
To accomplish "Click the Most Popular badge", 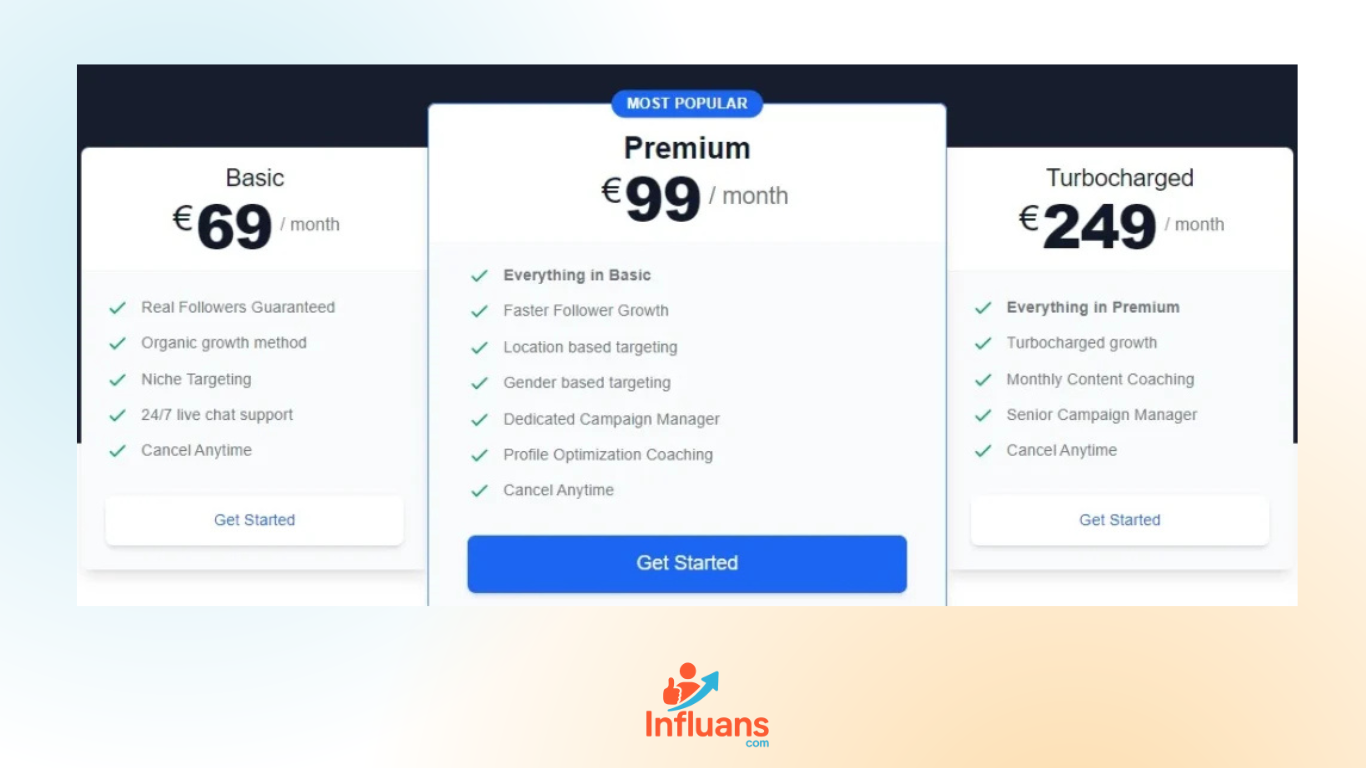I will point(687,103).
